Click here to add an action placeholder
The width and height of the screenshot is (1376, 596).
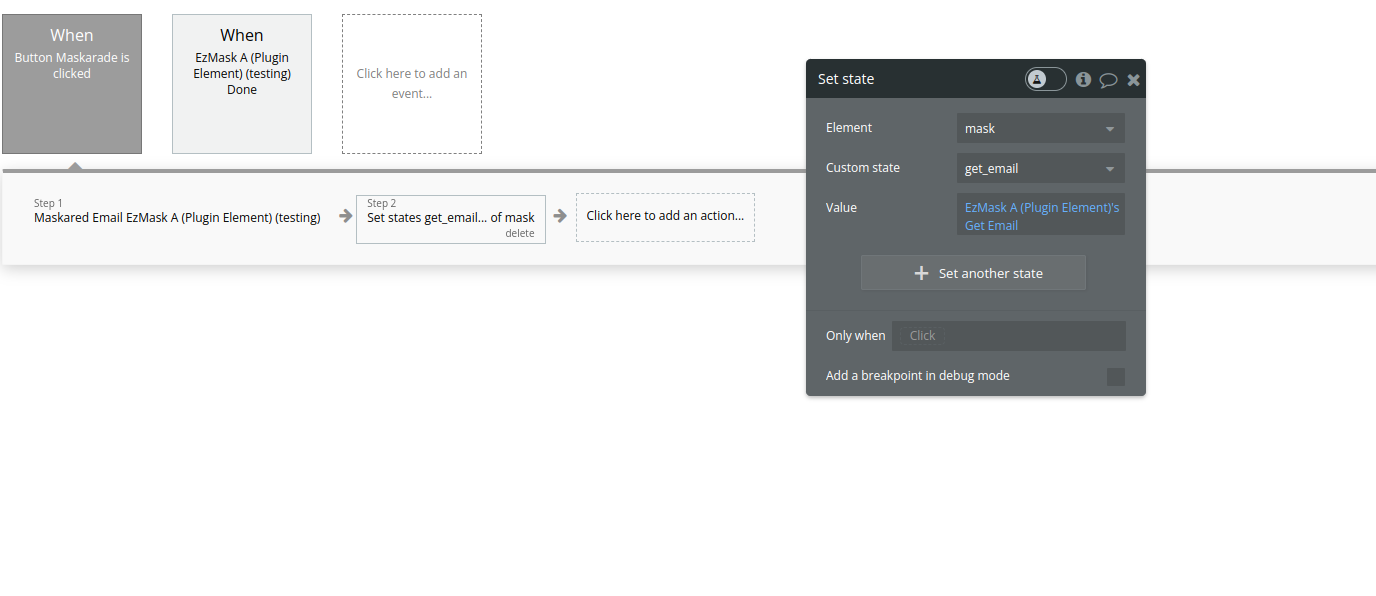(665, 216)
